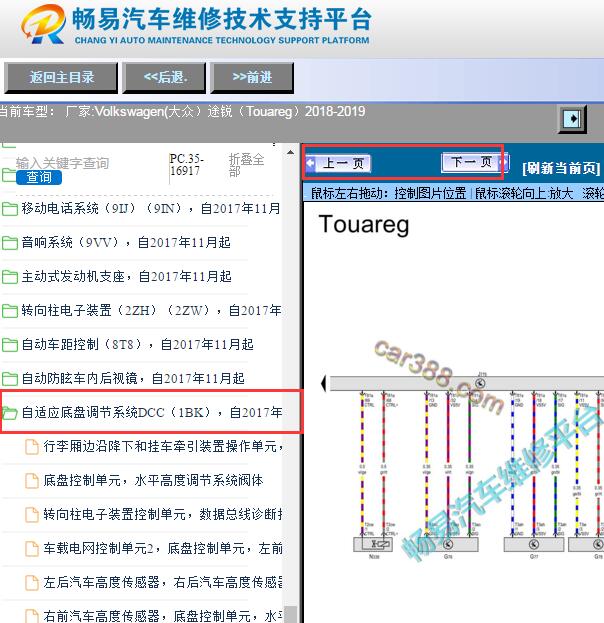Click folder icon of 自动车距控制 row
The image size is (604, 623).
click(x=10, y=344)
